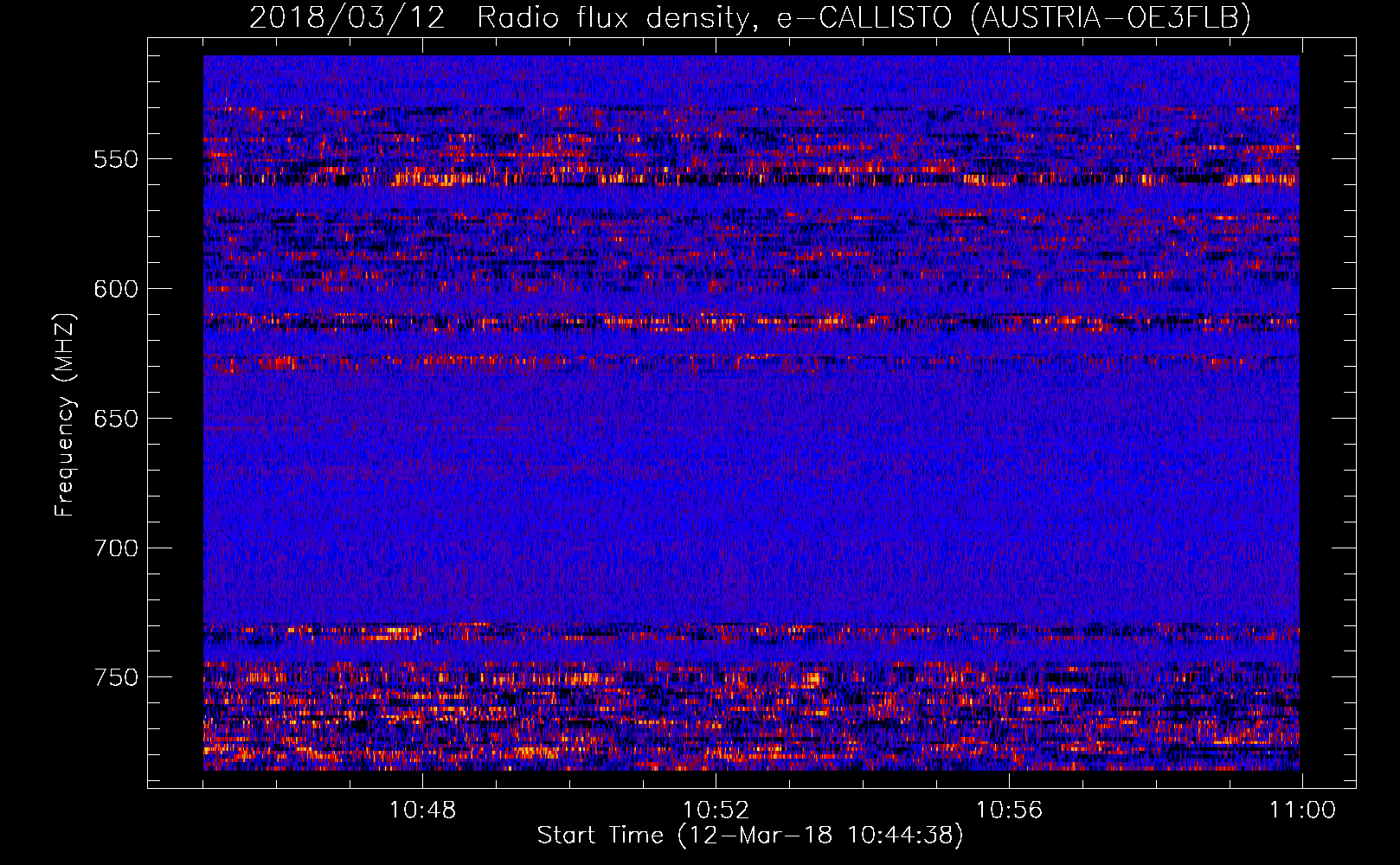Click the 'Start Time (12-Mar-18 10:44:38)' label

pyautogui.click(x=750, y=836)
